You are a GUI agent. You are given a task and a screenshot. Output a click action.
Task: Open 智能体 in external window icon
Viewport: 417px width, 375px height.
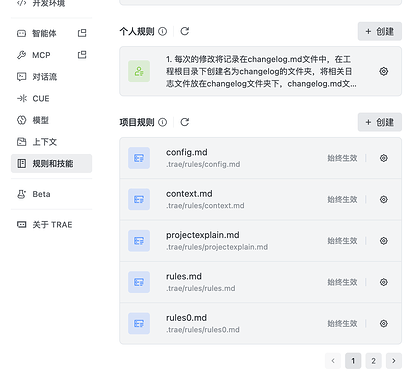click(82, 33)
